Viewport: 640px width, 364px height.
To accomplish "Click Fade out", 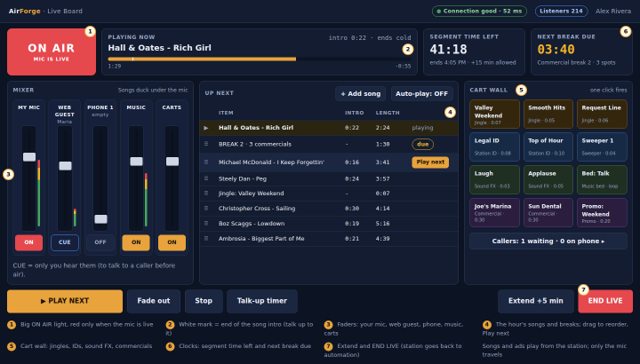I will pyautogui.click(x=153, y=301).
